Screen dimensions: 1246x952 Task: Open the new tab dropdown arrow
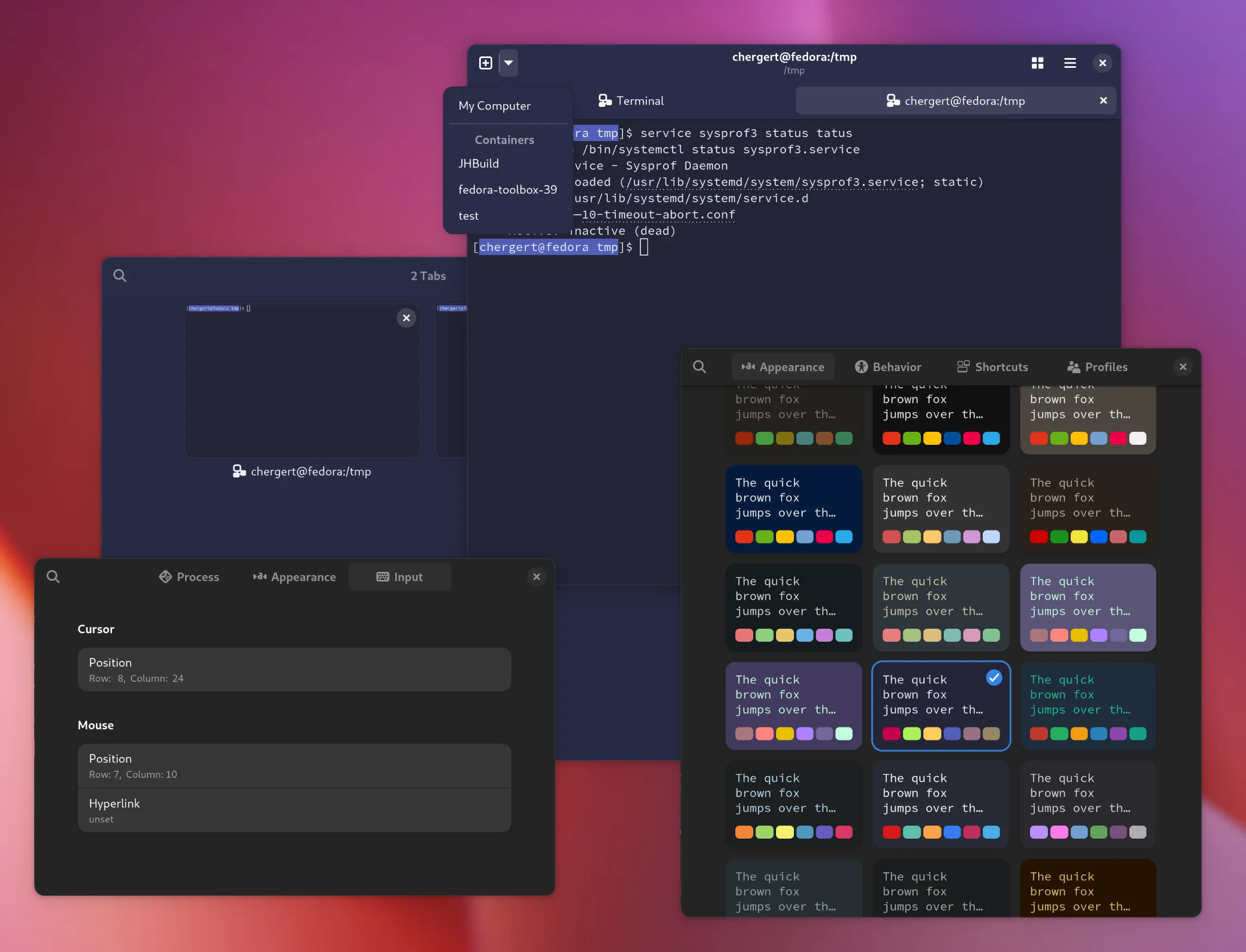508,63
